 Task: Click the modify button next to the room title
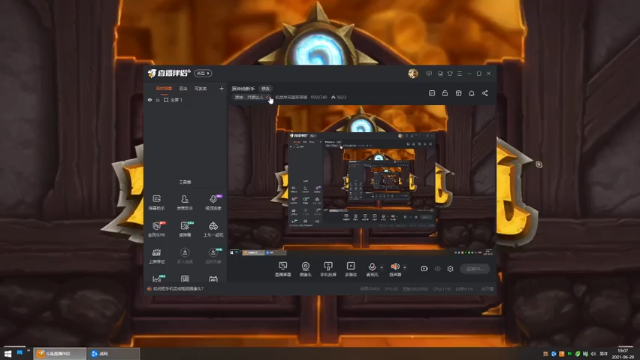[x=266, y=89]
